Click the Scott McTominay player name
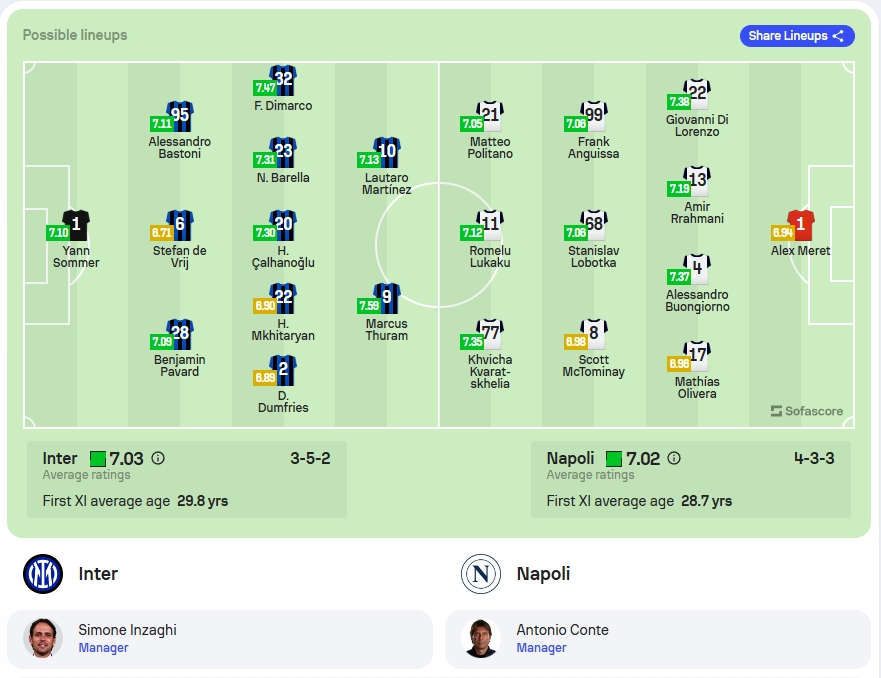The width and height of the screenshot is (881, 678). click(593, 366)
